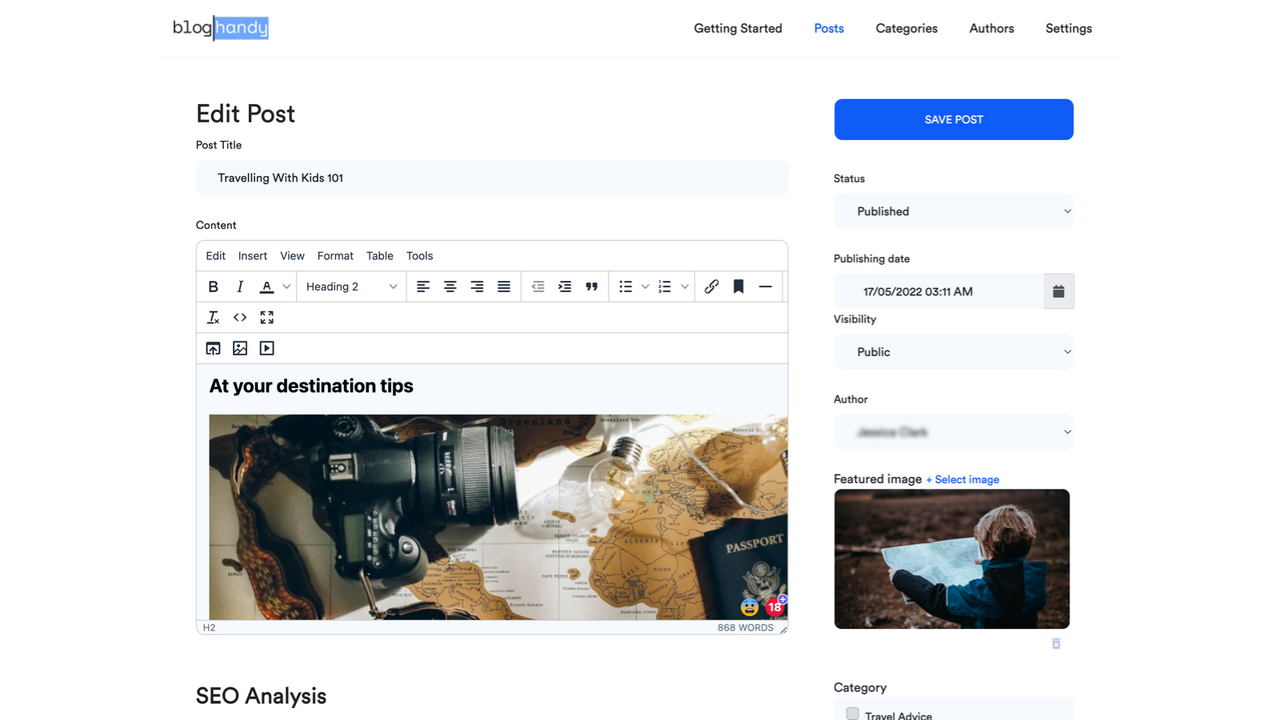1280x720 pixels.
Task: Insert a hyperlink
Action: coord(711,286)
